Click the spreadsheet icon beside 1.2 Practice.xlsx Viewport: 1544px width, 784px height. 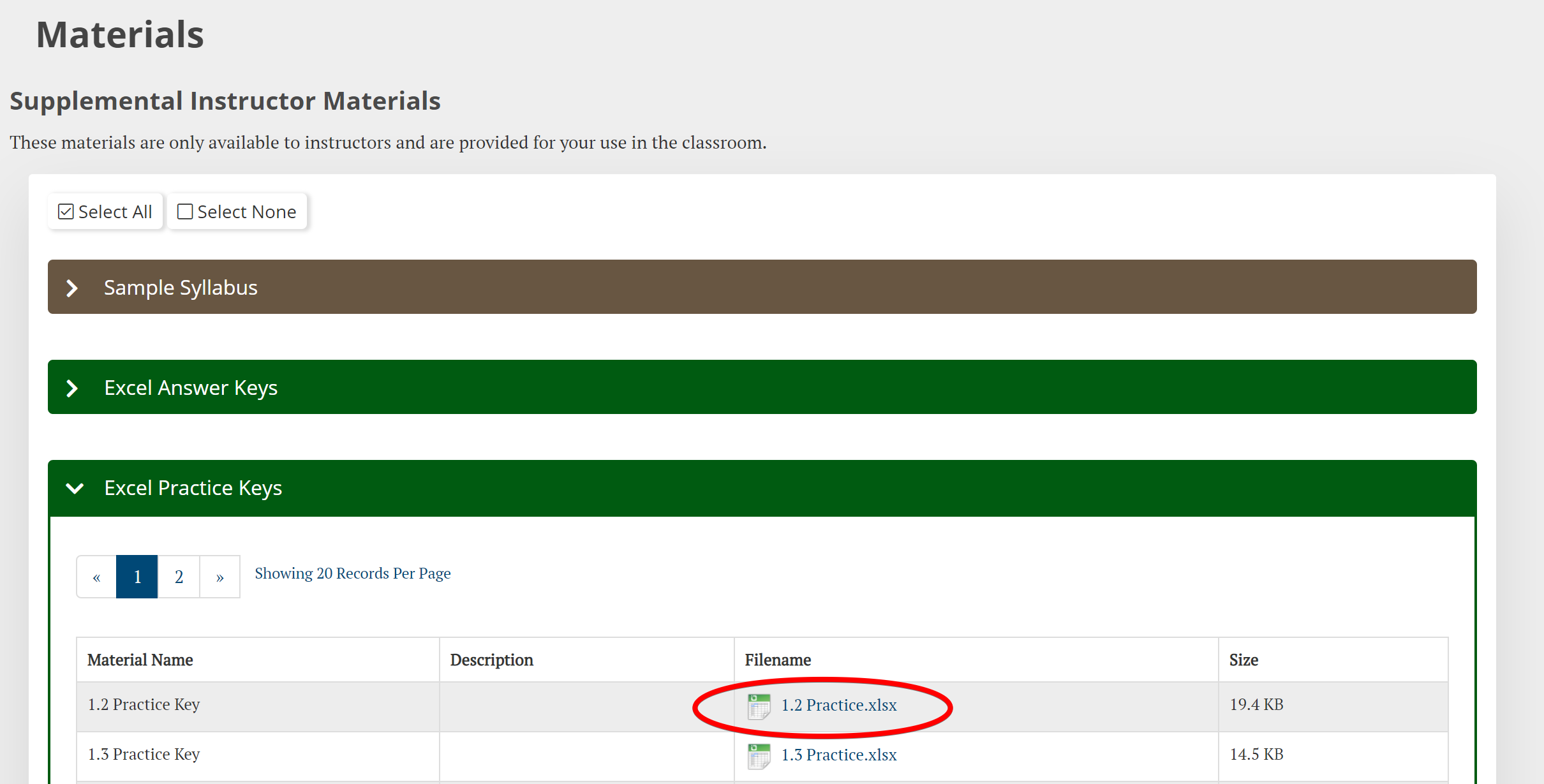759,706
